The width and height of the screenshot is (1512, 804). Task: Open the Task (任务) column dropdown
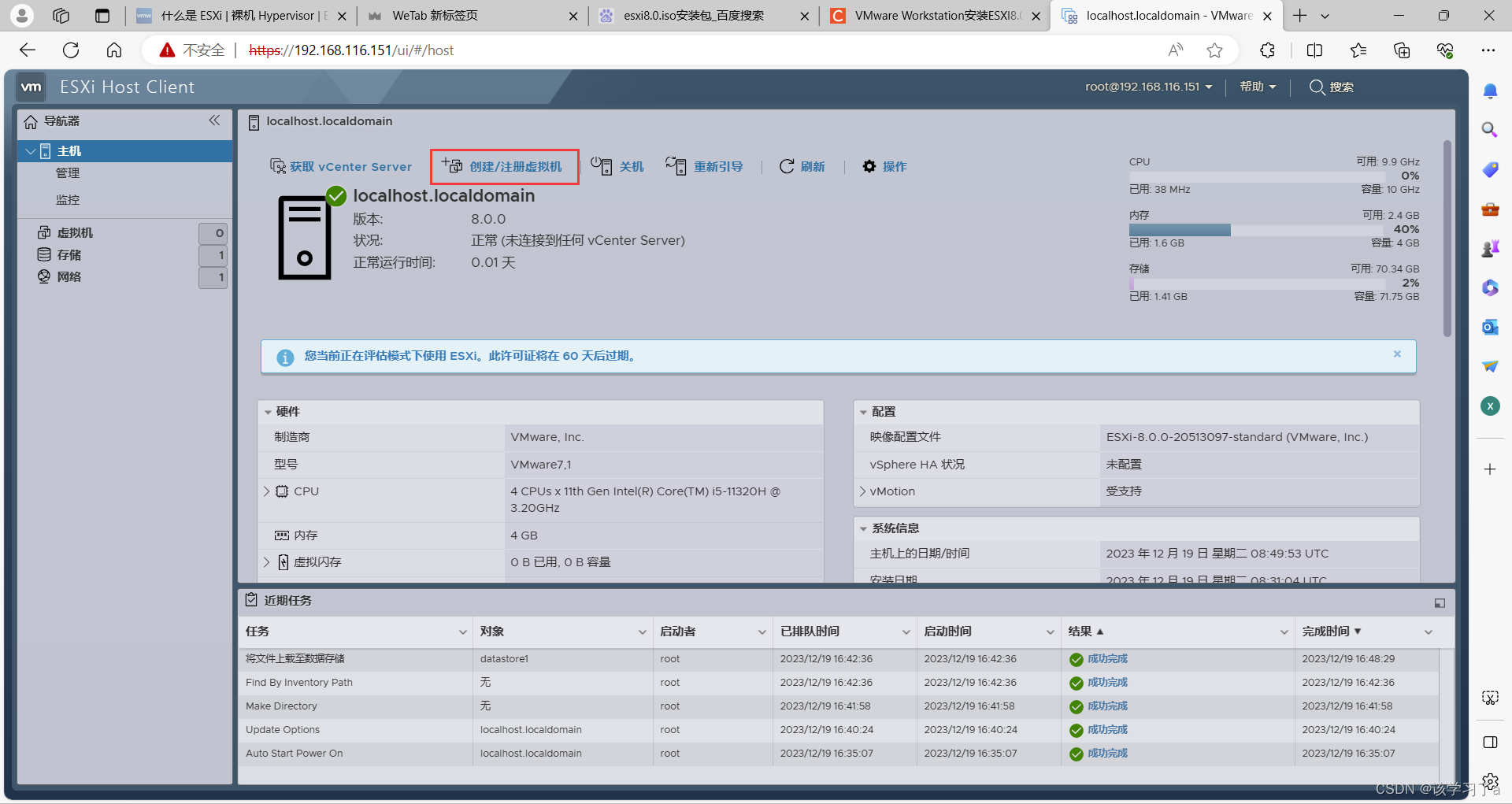point(463,632)
